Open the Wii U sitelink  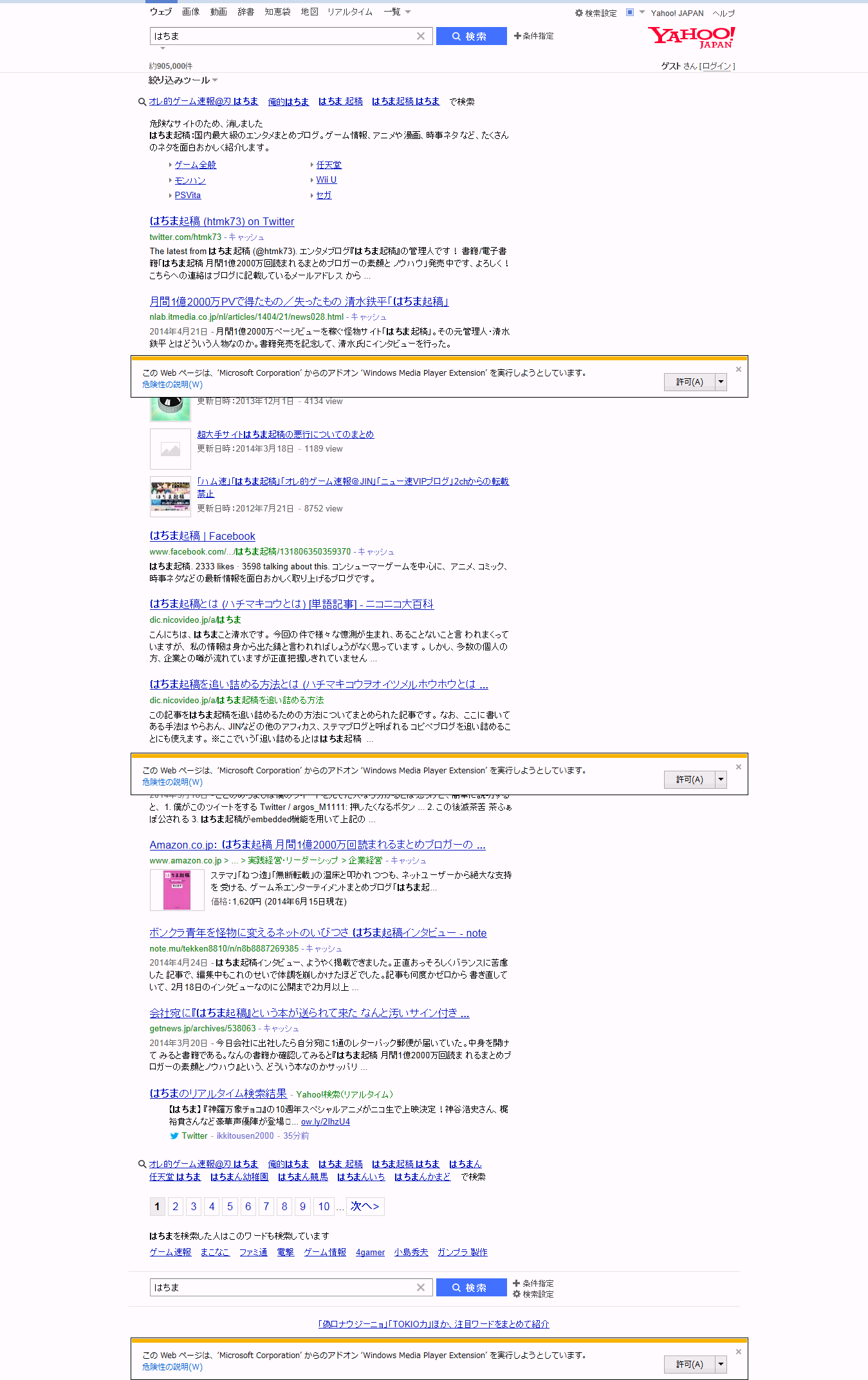tap(326, 180)
